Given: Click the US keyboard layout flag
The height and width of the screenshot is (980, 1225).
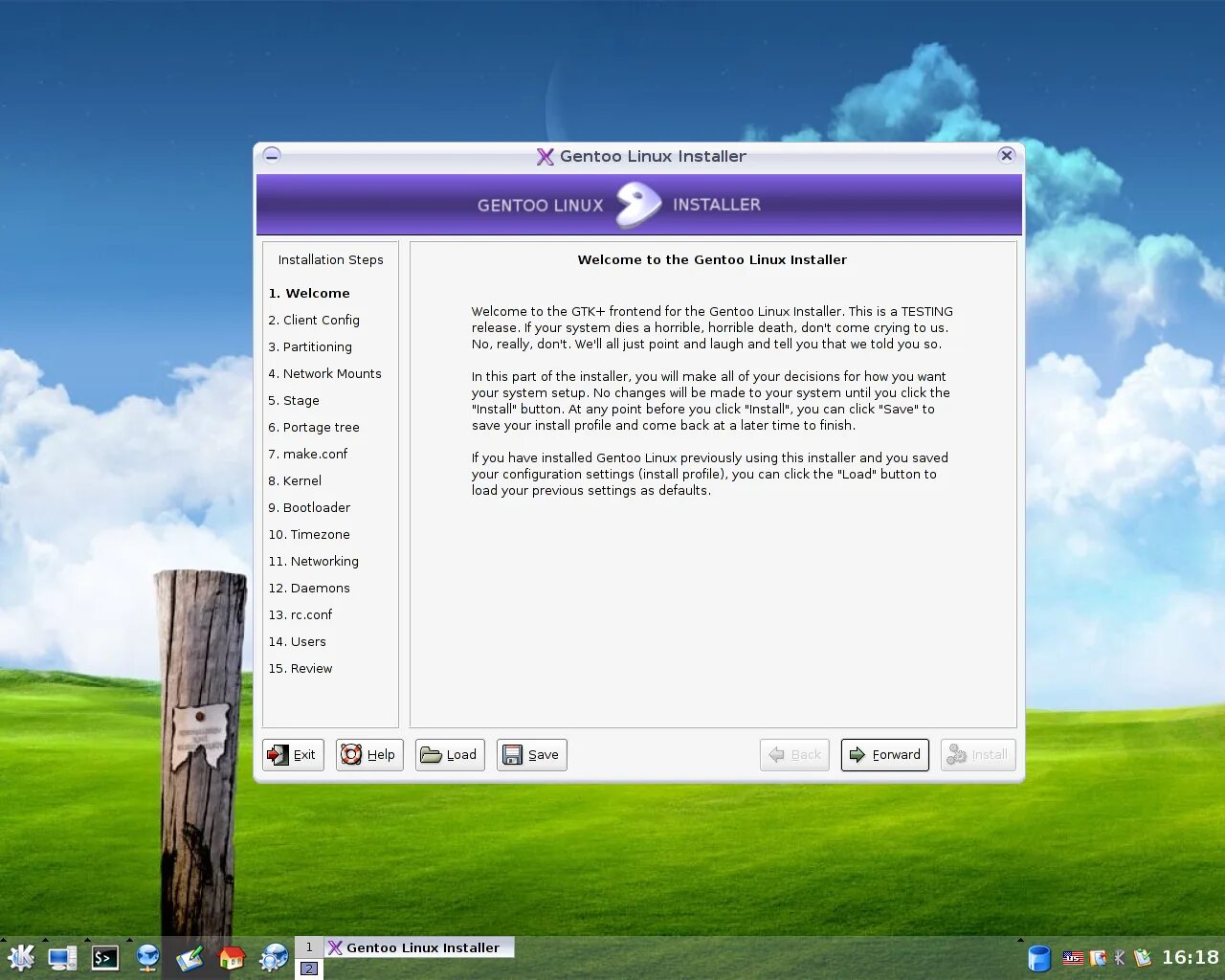Looking at the screenshot, I should [1074, 958].
